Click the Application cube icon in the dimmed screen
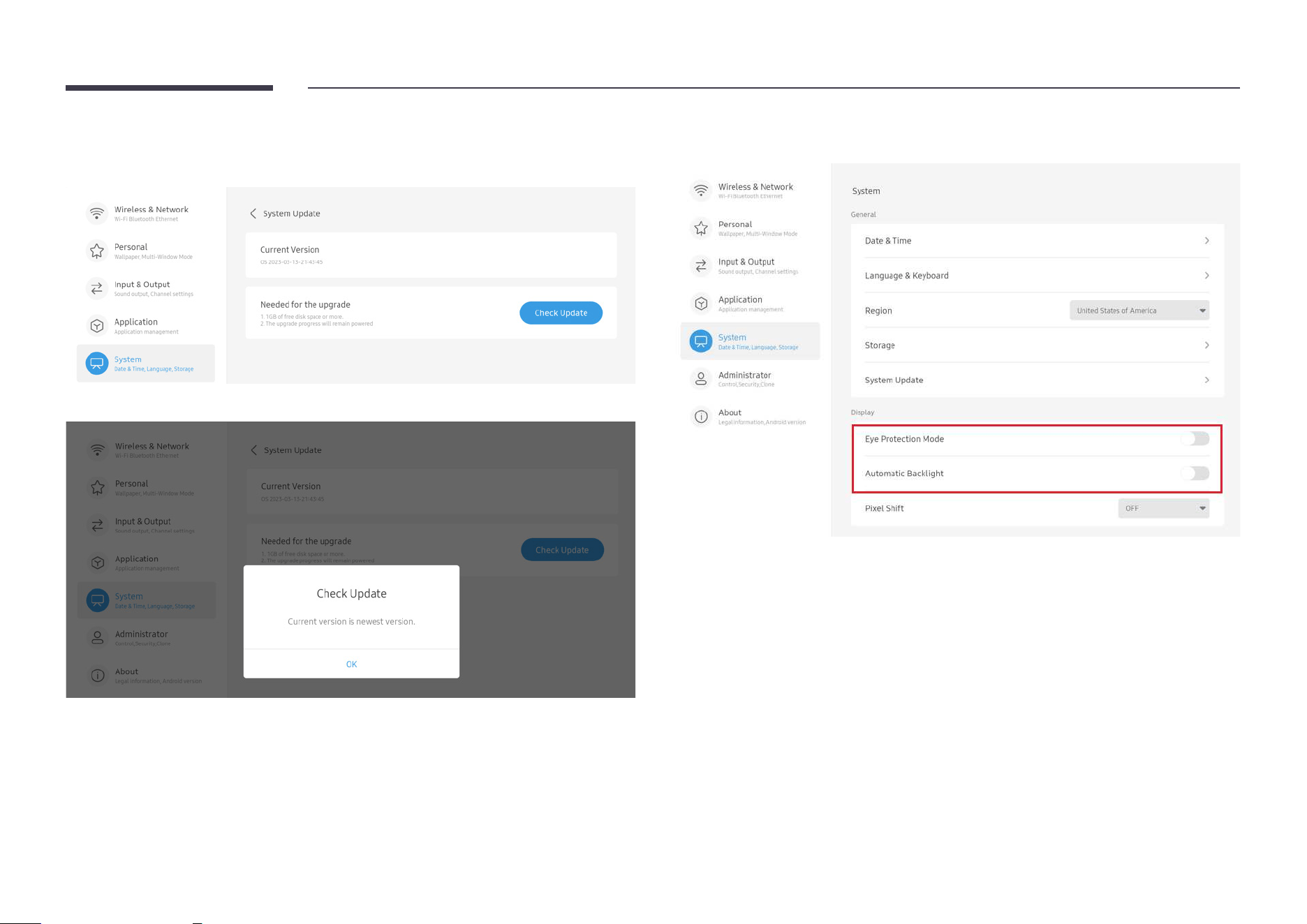The width and height of the screenshot is (1307, 924). [98, 562]
